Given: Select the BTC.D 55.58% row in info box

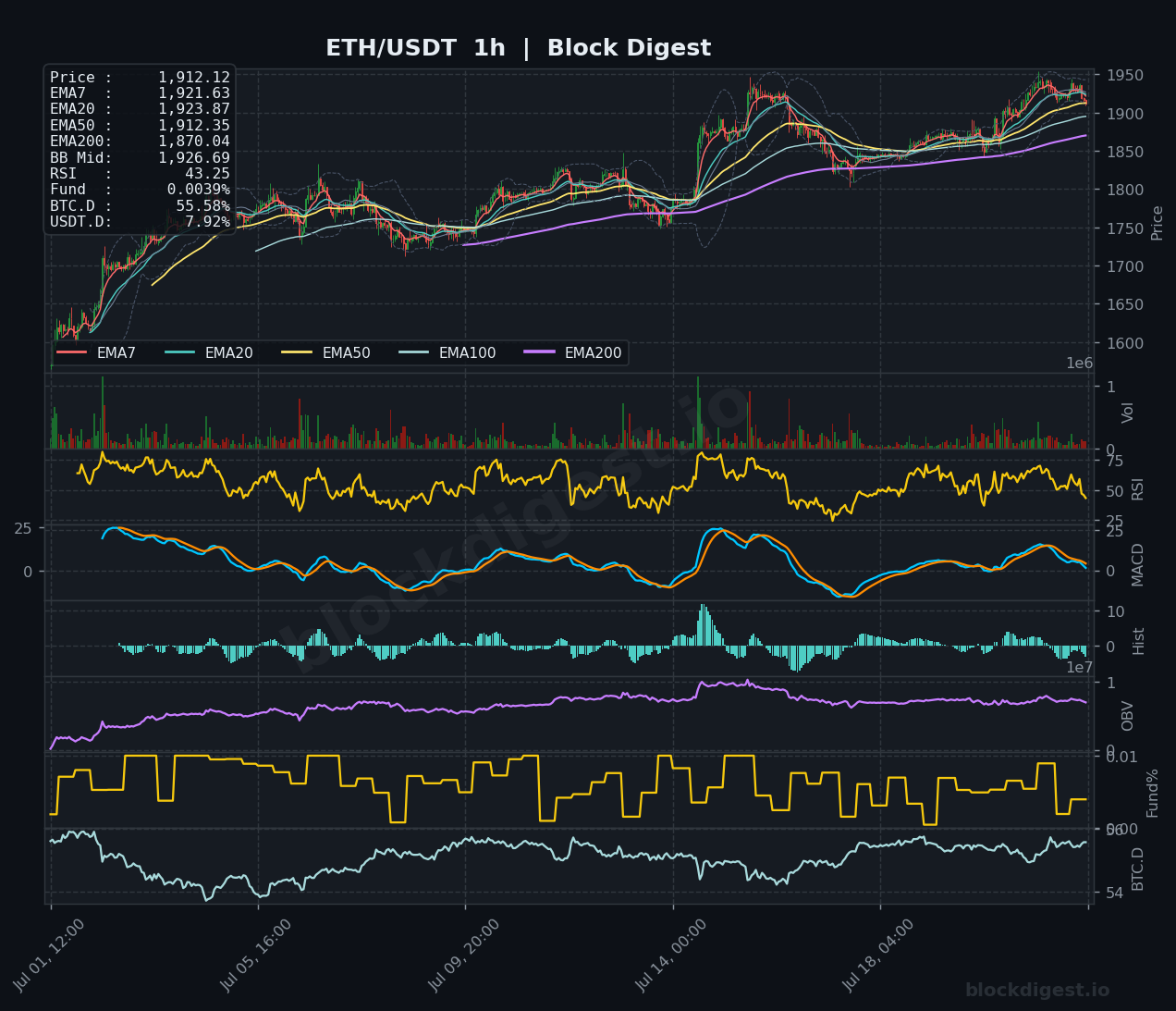Looking at the screenshot, I should click(x=140, y=206).
